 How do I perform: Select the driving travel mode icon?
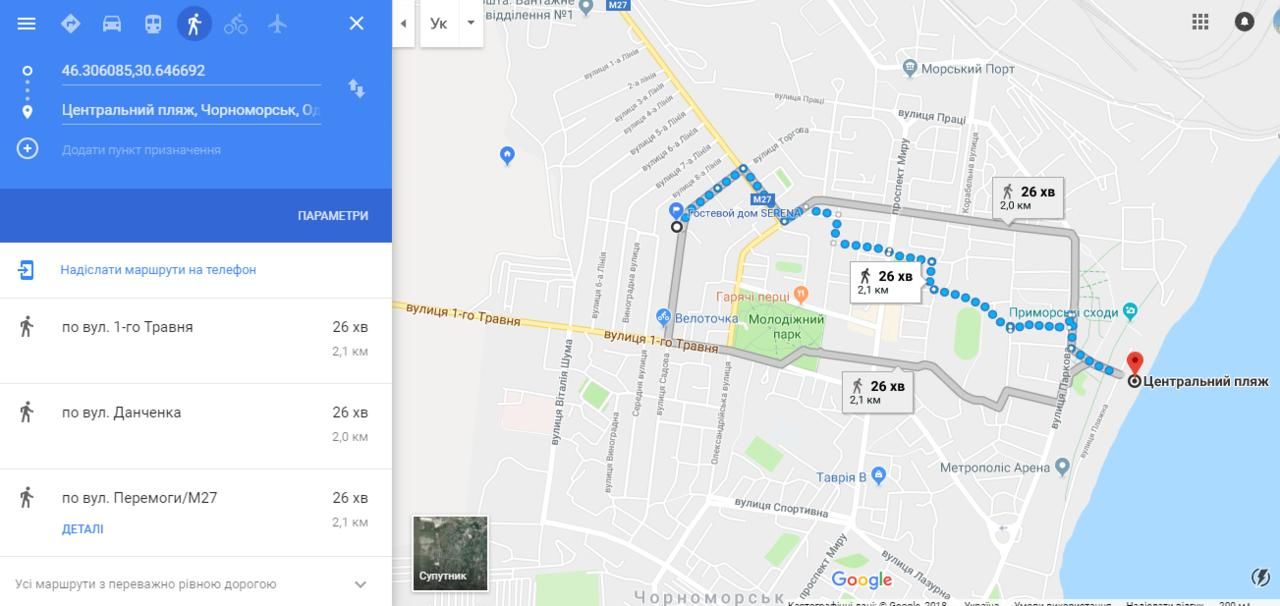[x=112, y=23]
